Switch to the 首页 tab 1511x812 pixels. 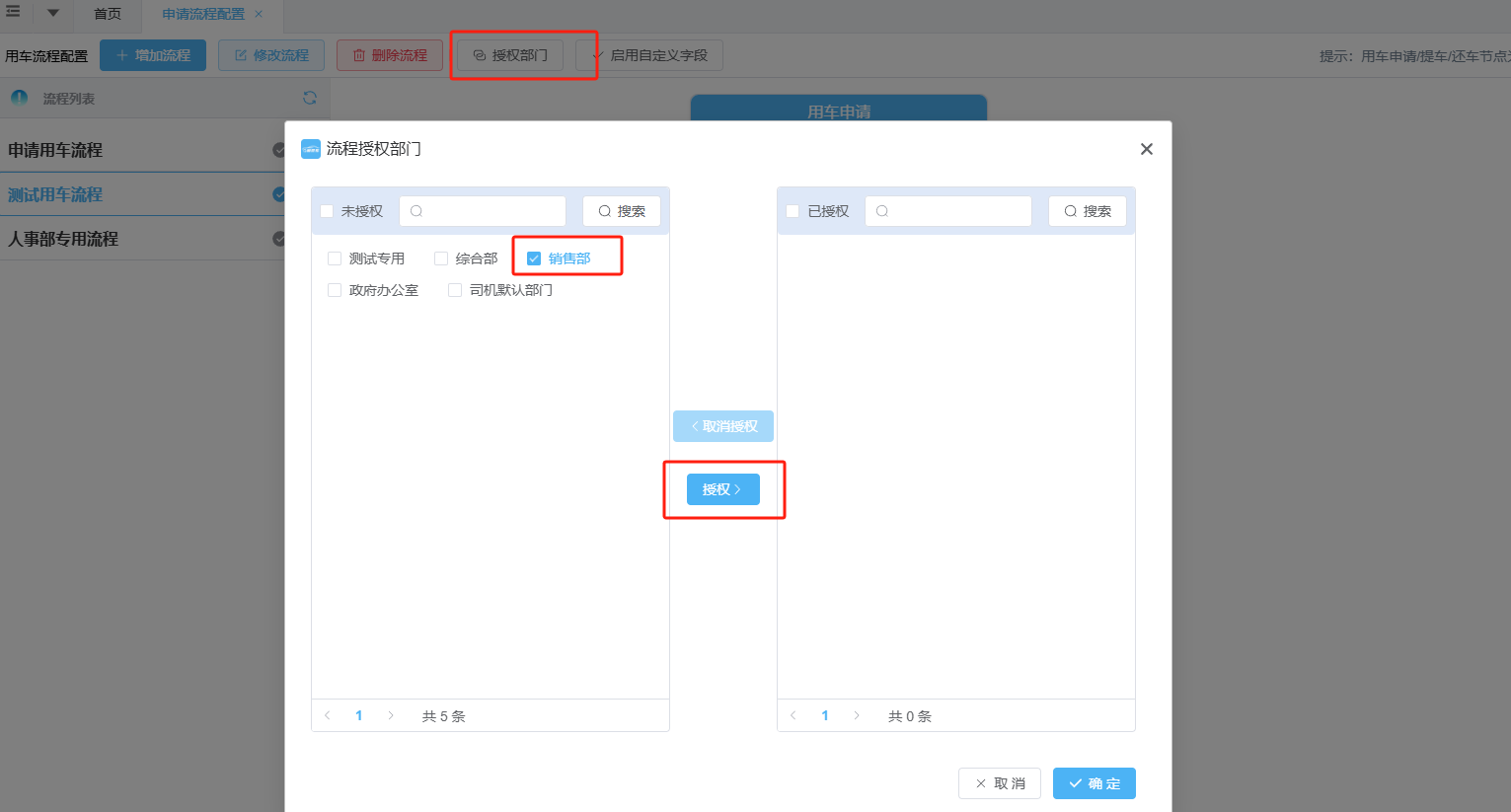(108, 14)
